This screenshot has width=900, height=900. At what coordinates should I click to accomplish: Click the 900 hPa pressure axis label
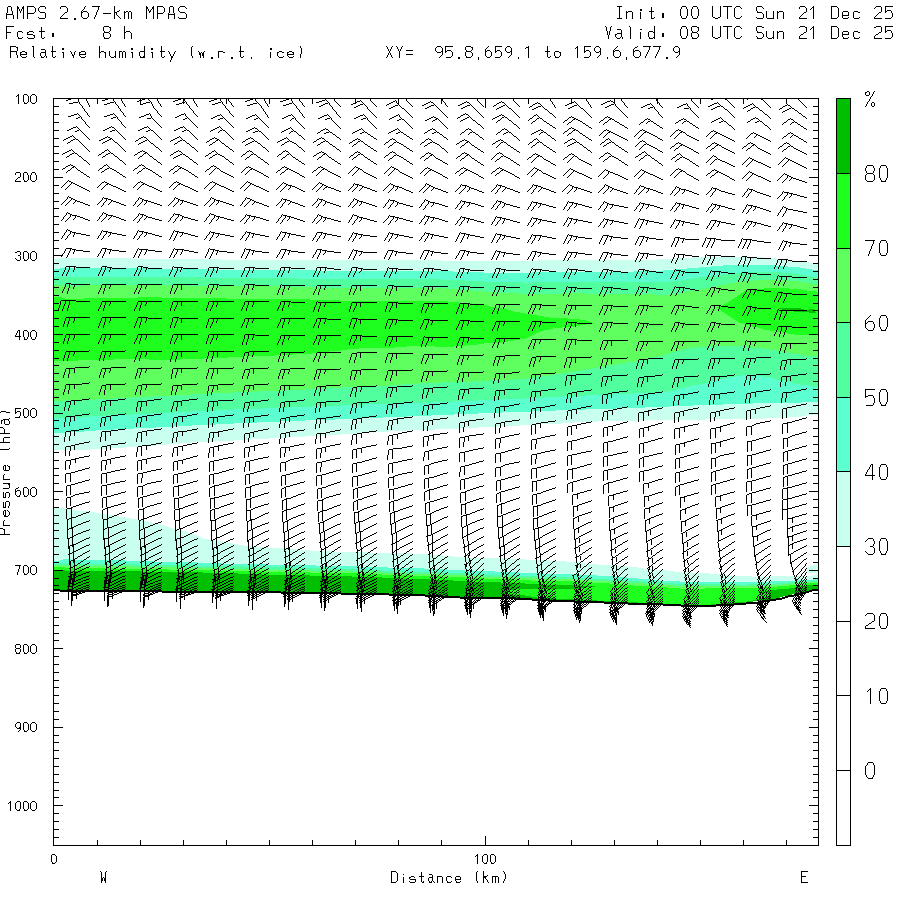26,727
